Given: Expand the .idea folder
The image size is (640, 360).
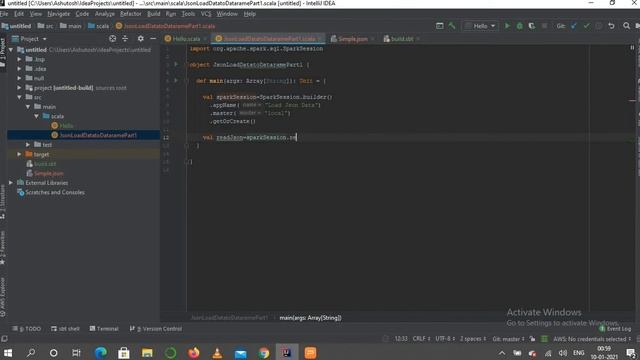Looking at the screenshot, I should [19, 69].
